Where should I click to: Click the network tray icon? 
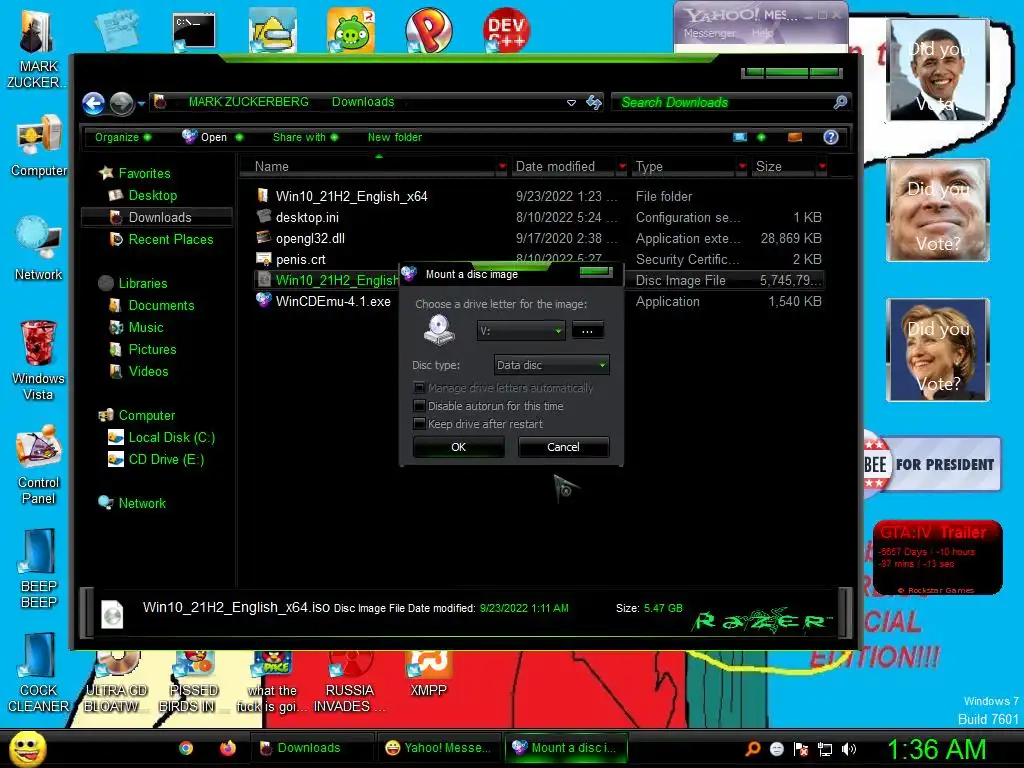825,749
